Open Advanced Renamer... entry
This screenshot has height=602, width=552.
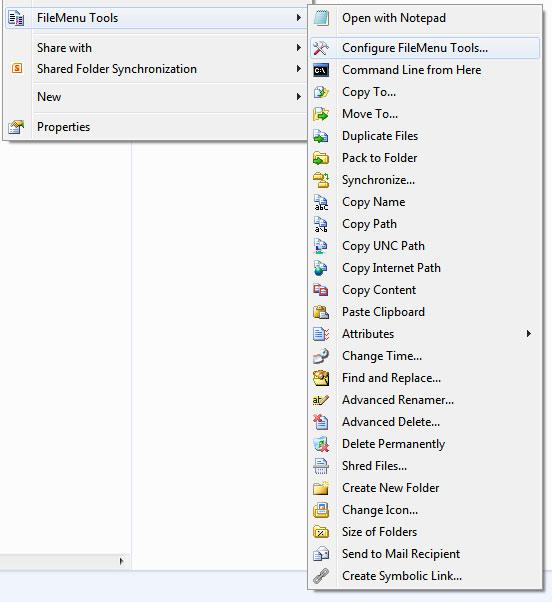pyautogui.click(x=425, y=400)
